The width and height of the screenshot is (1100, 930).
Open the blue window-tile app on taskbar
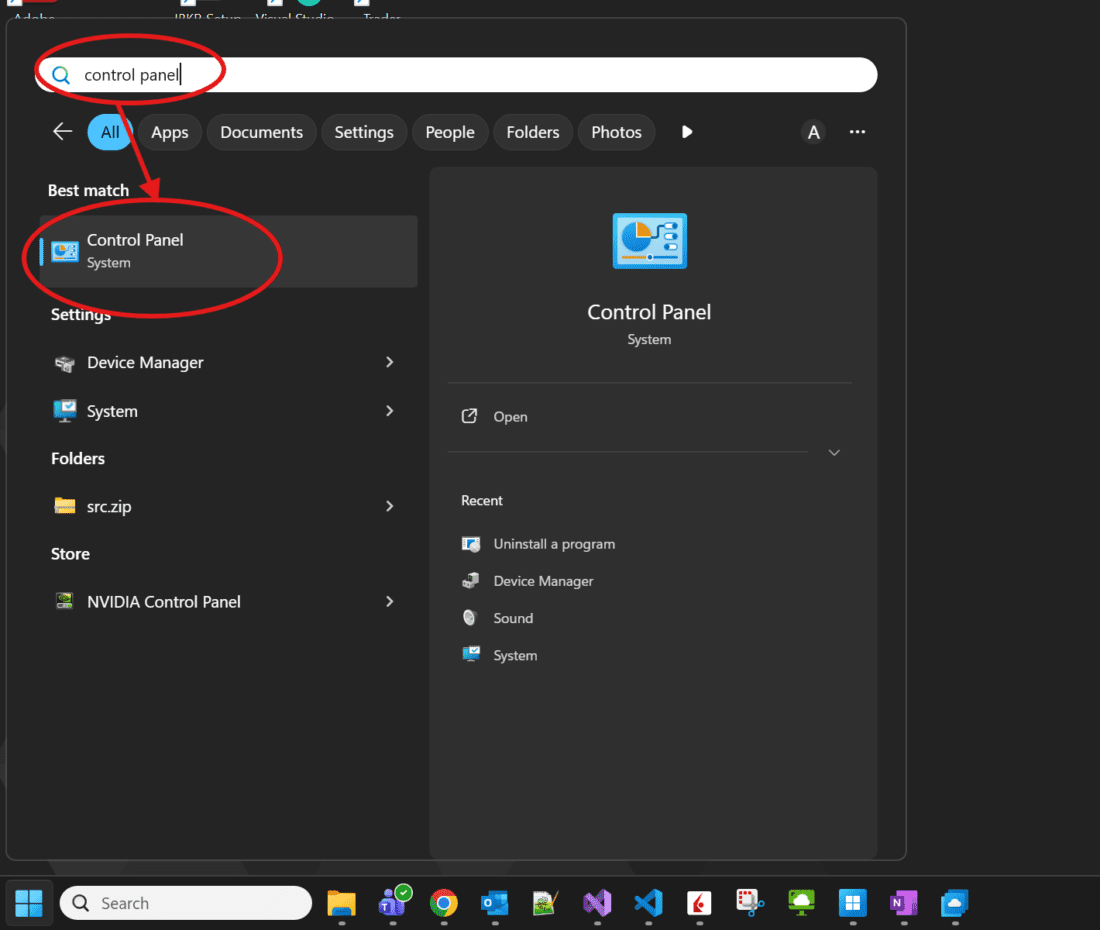tap(852, 903)
